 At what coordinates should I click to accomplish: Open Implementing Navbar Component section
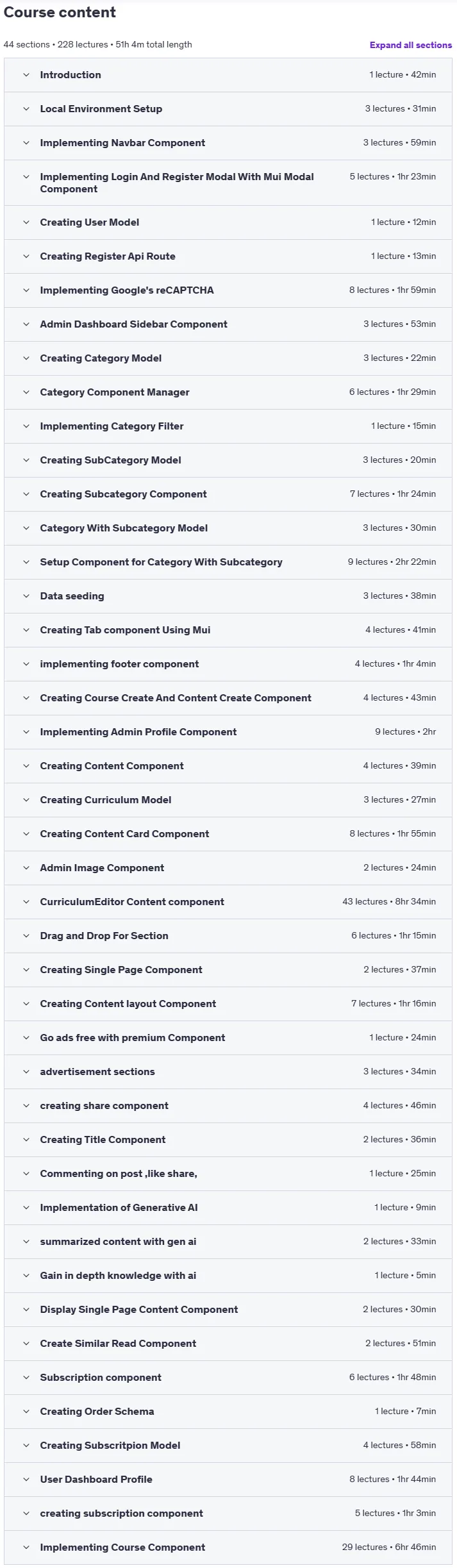tap(228, 143)
